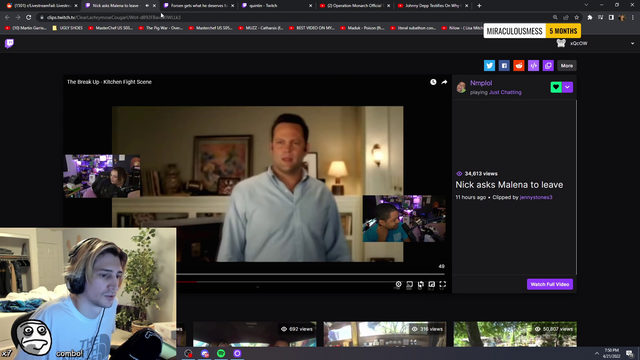Go back in the browser
This screenshot has height=360, width=640.
tap(7, 18)
